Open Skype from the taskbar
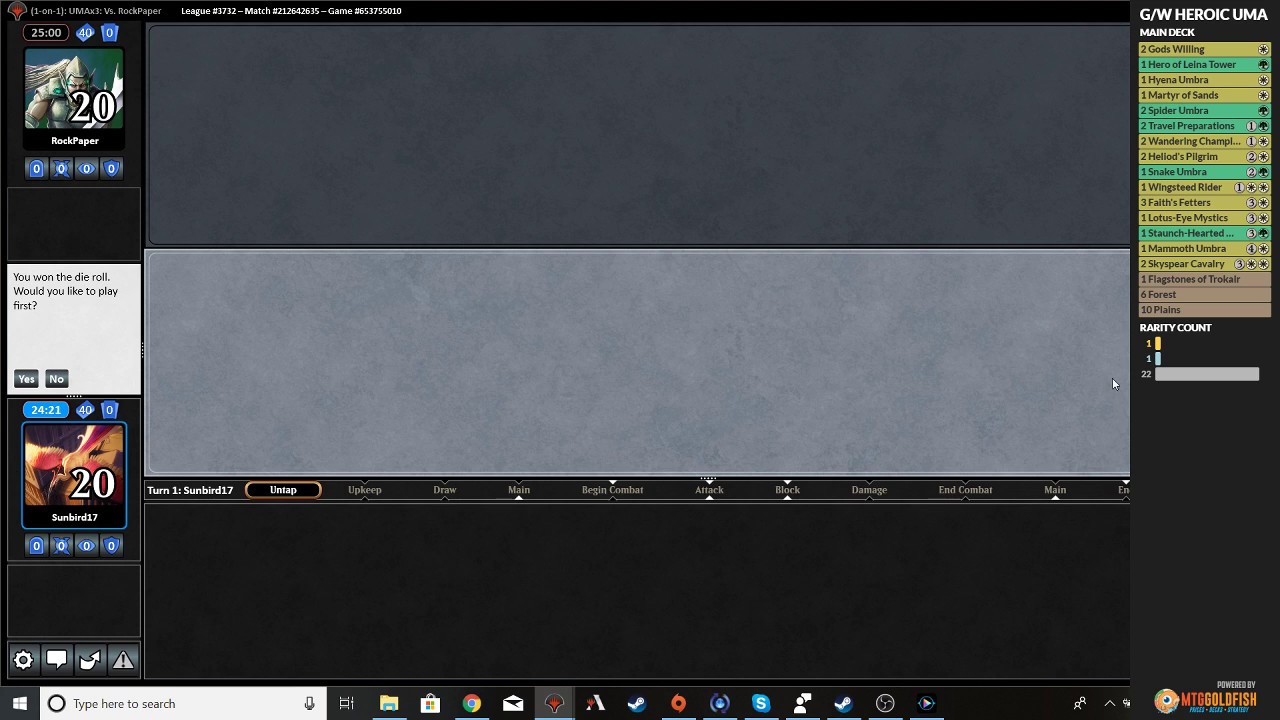Screen dimensions: 1280x720 click(x=761, y=704)
